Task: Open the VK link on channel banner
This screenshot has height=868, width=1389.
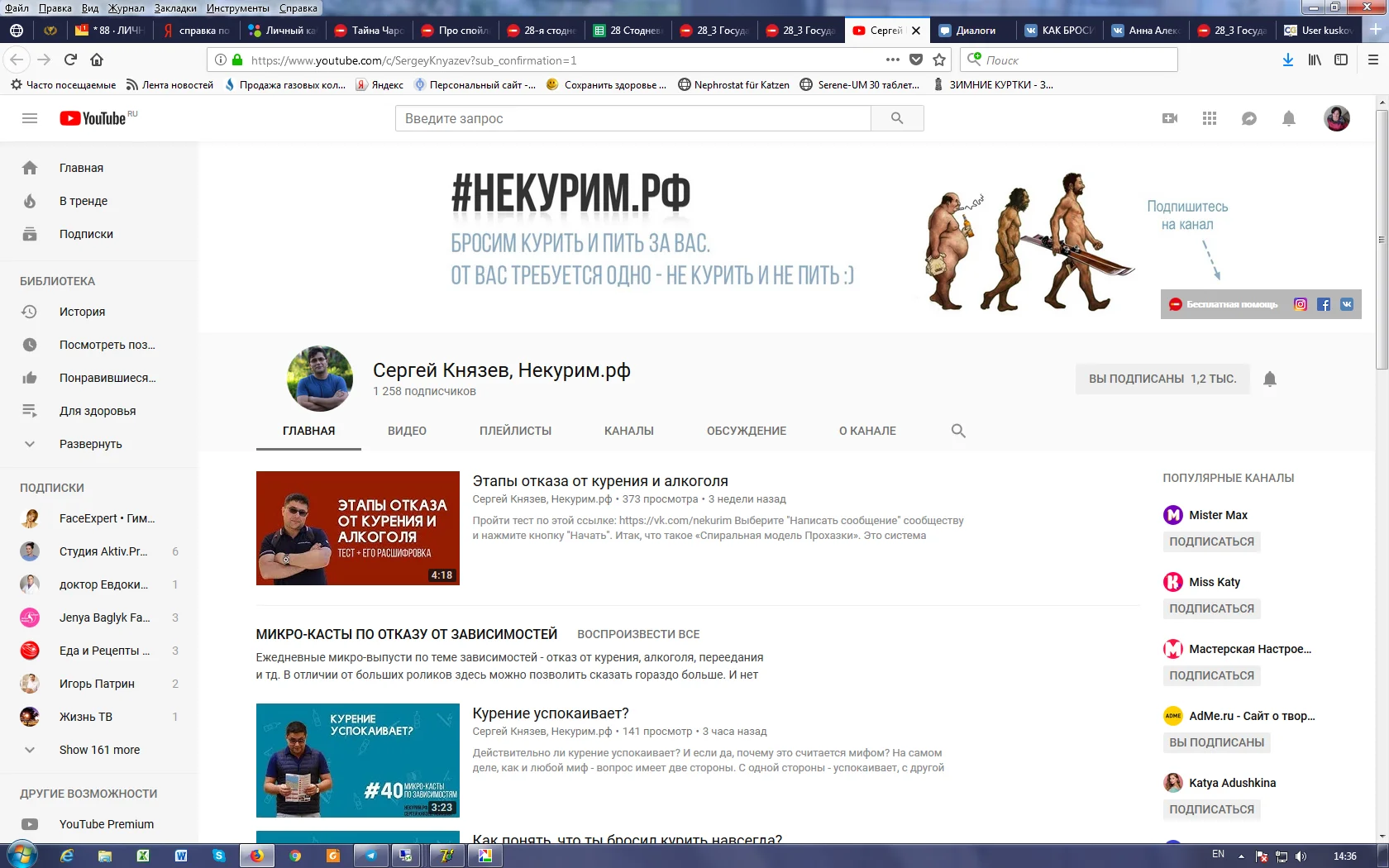Action: point(1347,304)
